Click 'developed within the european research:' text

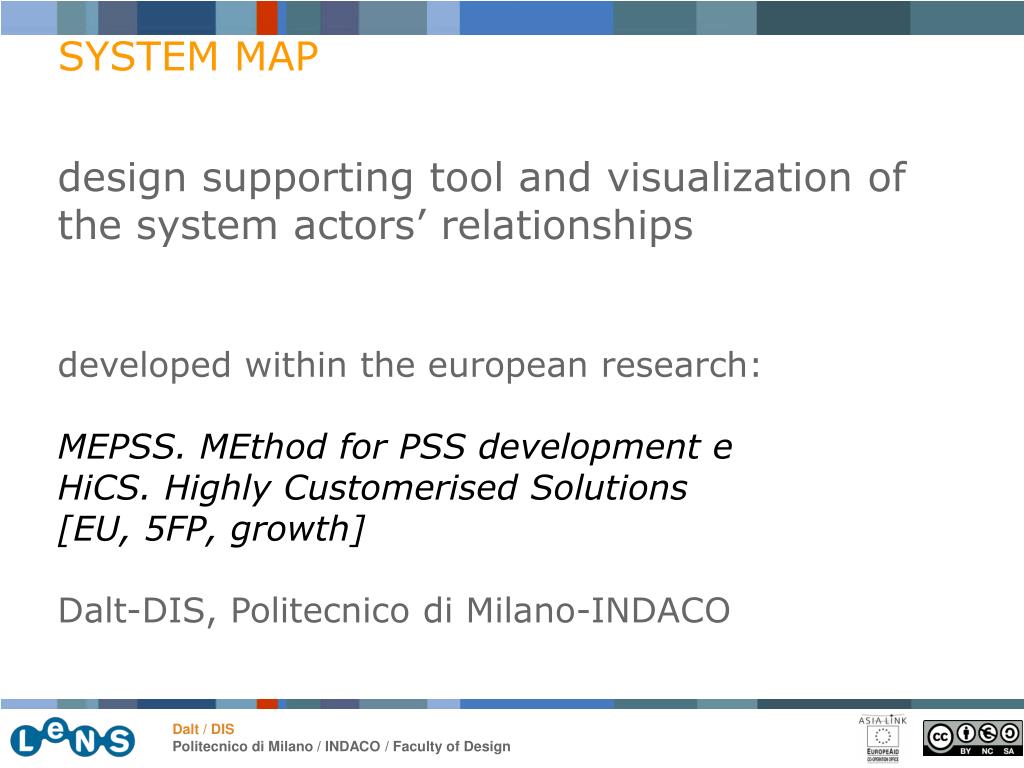(409, 365)
